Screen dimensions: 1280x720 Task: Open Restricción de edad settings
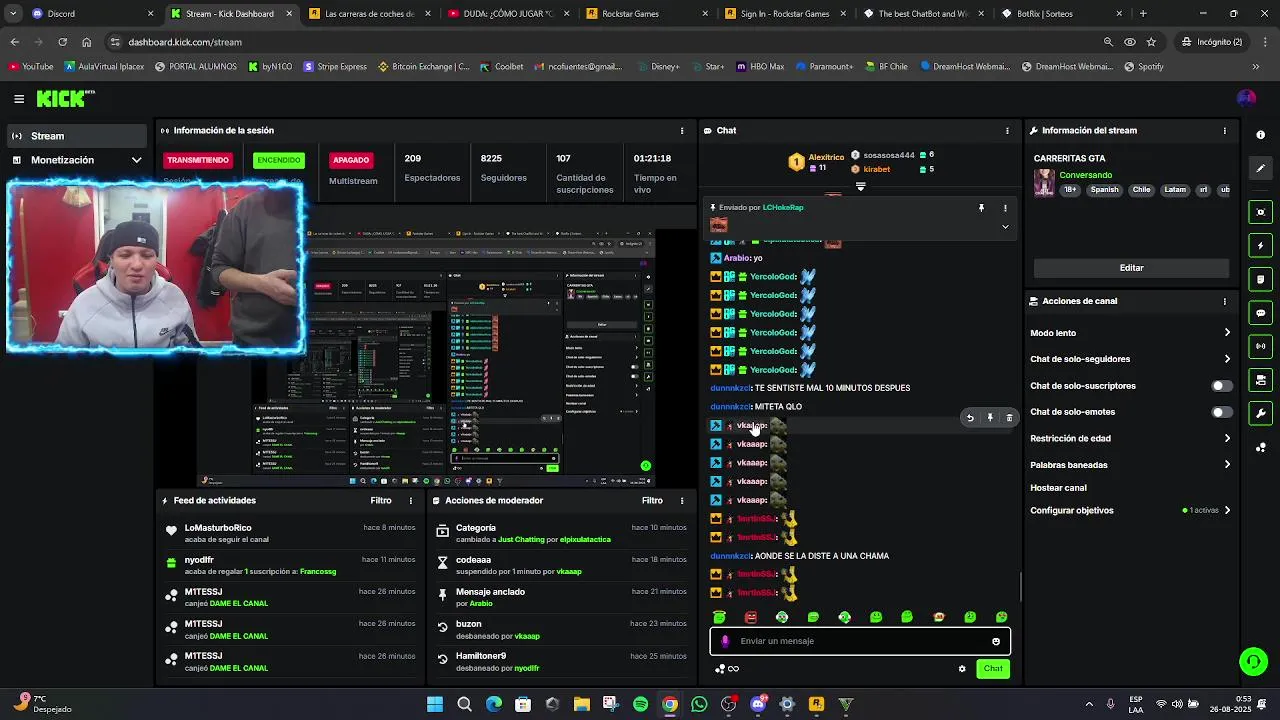pos(1131,438)
